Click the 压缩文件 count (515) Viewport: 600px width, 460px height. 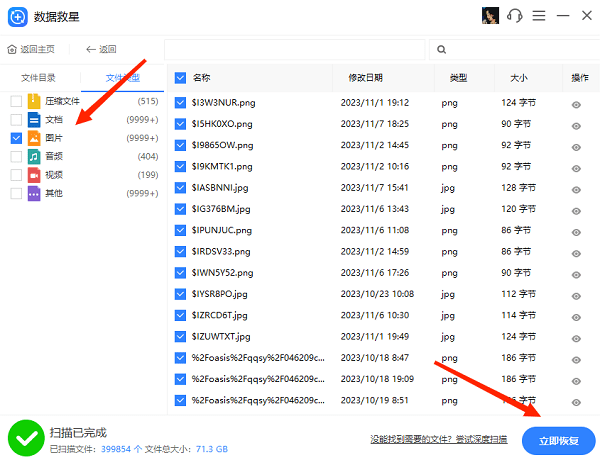tap(148, 101)
